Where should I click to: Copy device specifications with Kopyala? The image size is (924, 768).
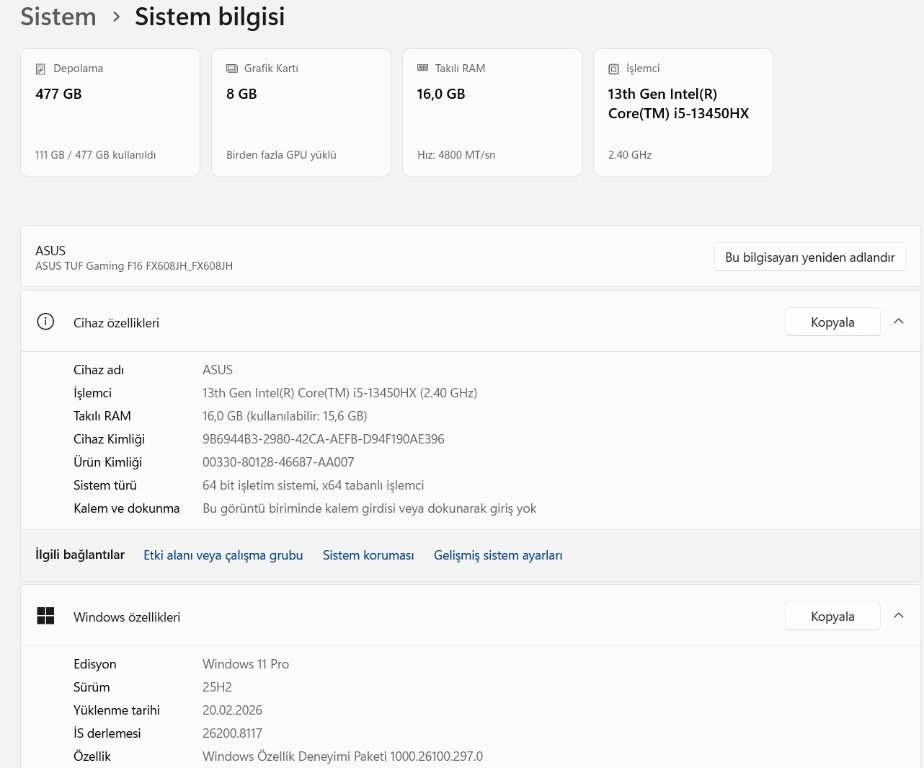(x=832, y=322)
